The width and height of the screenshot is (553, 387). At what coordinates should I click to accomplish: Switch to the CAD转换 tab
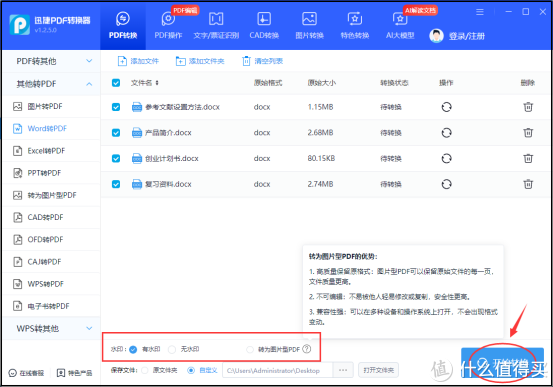coord(264,26)
